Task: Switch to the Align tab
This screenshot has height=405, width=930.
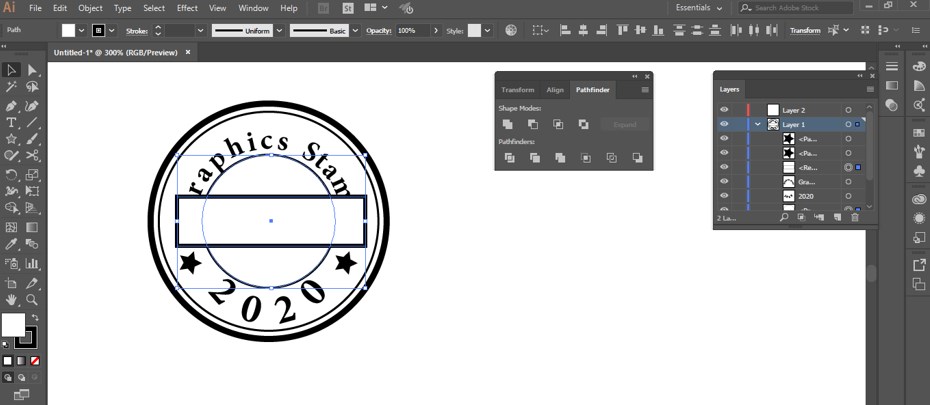Action: [x=555, y=90]
